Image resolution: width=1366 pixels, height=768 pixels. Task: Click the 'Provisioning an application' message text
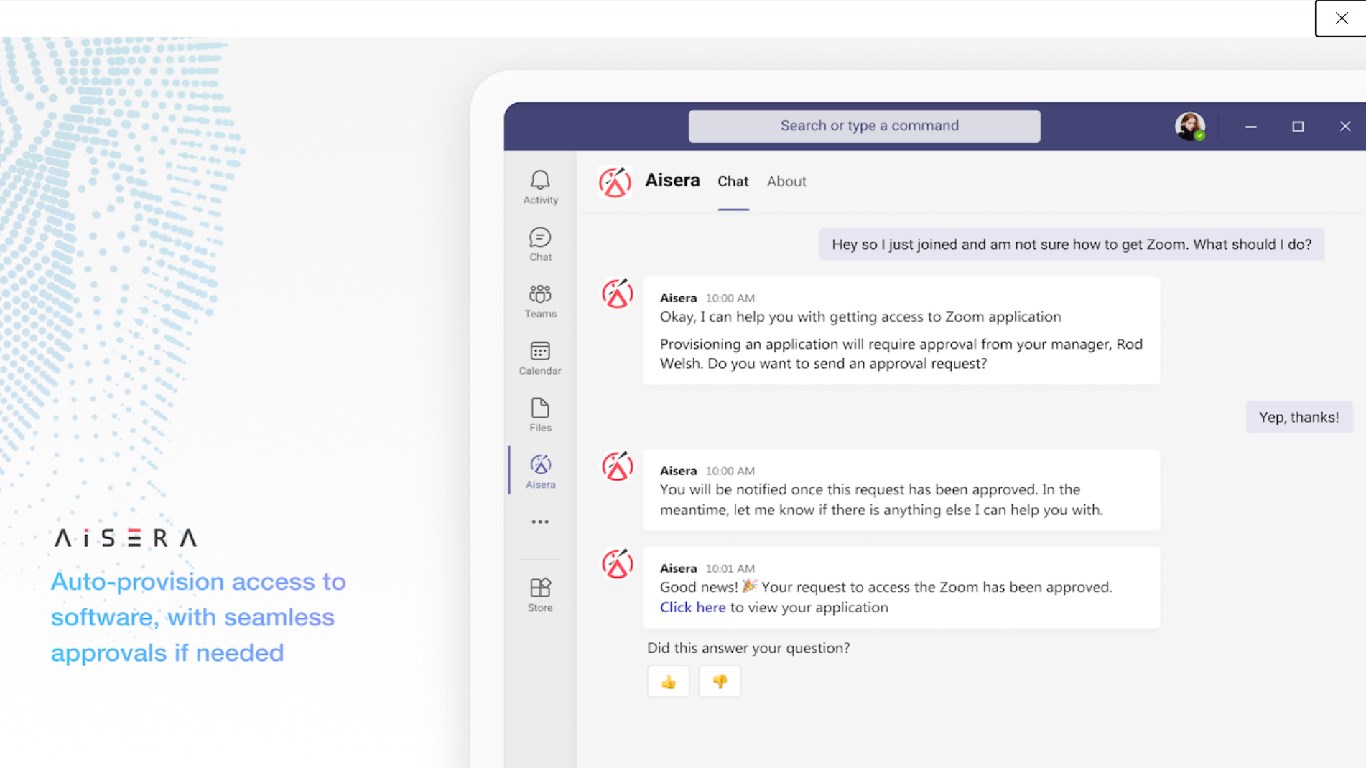[901, 354]
